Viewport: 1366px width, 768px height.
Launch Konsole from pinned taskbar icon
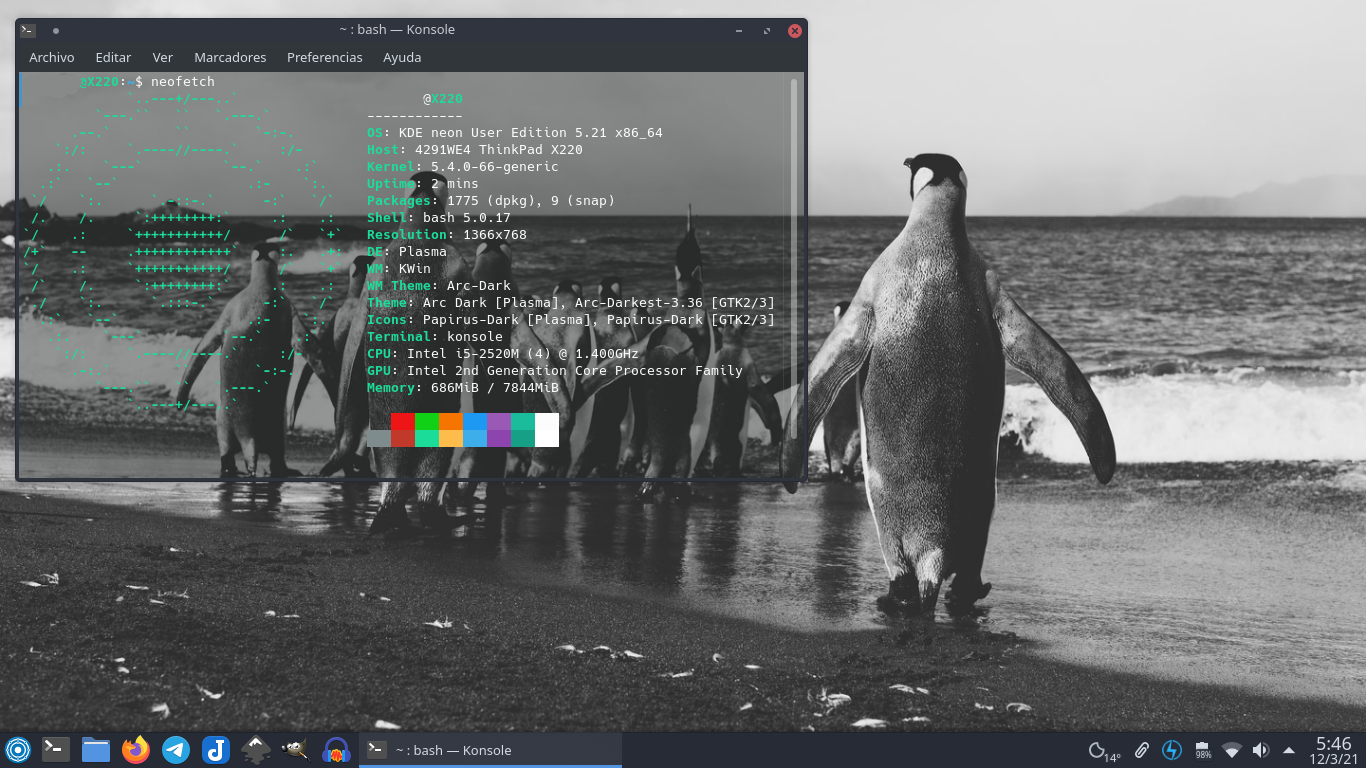point(56,749)
